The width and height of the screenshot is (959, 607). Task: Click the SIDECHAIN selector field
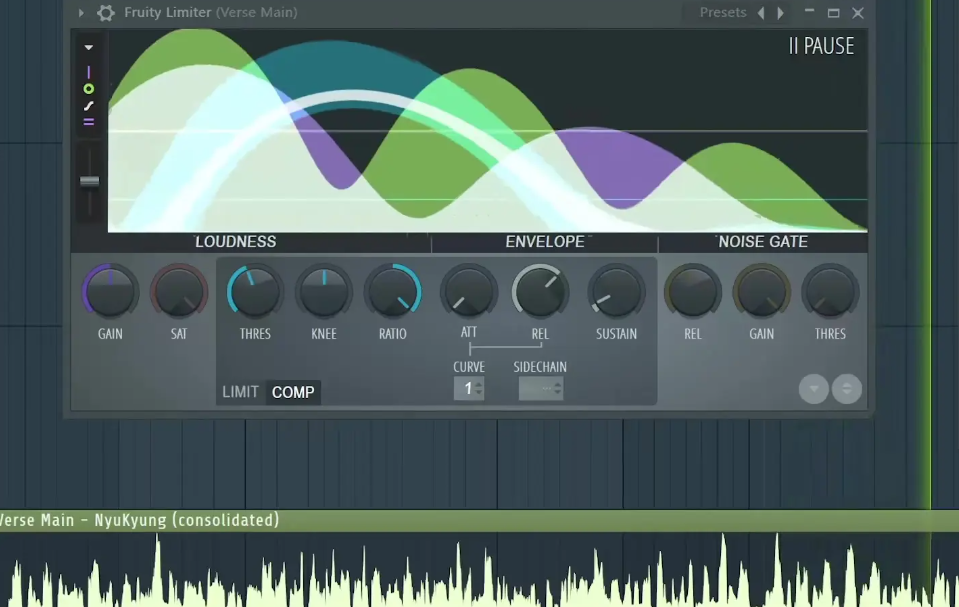tap(541, 389)
